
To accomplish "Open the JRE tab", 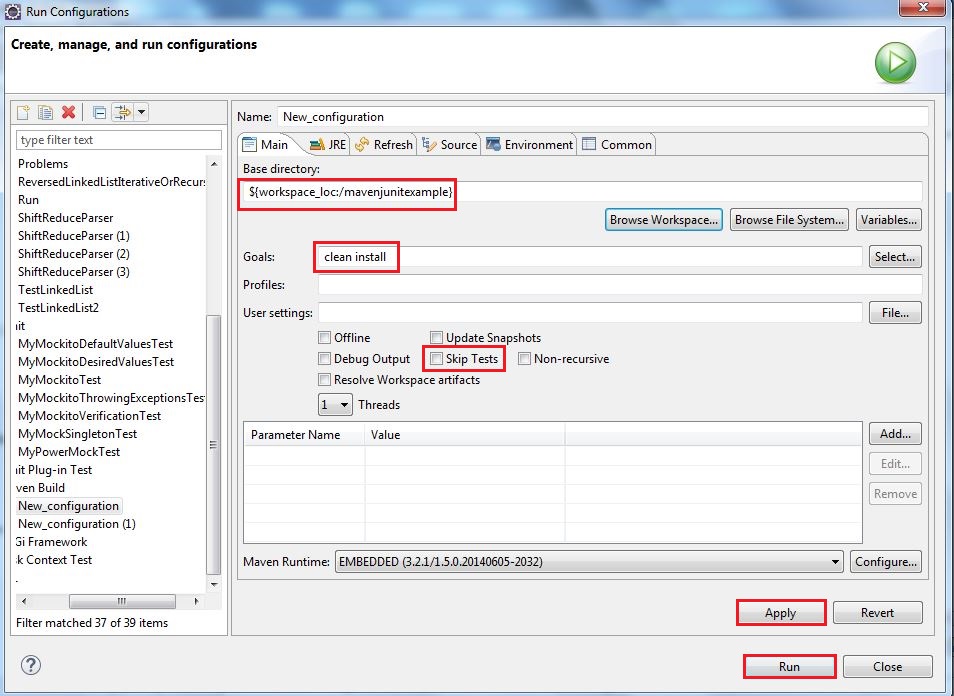I will 328,144.
